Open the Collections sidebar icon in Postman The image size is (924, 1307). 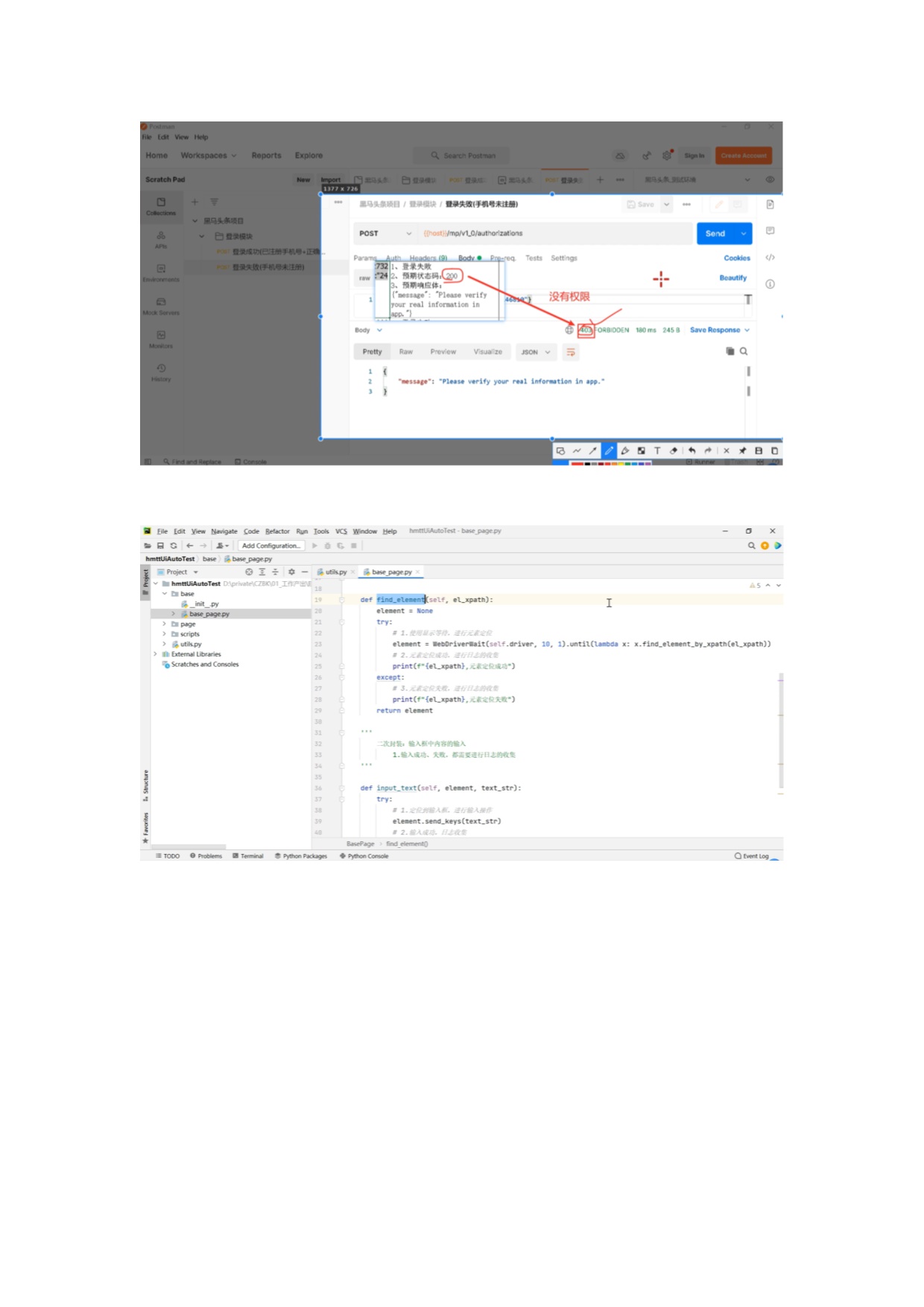tap(161, 206)
